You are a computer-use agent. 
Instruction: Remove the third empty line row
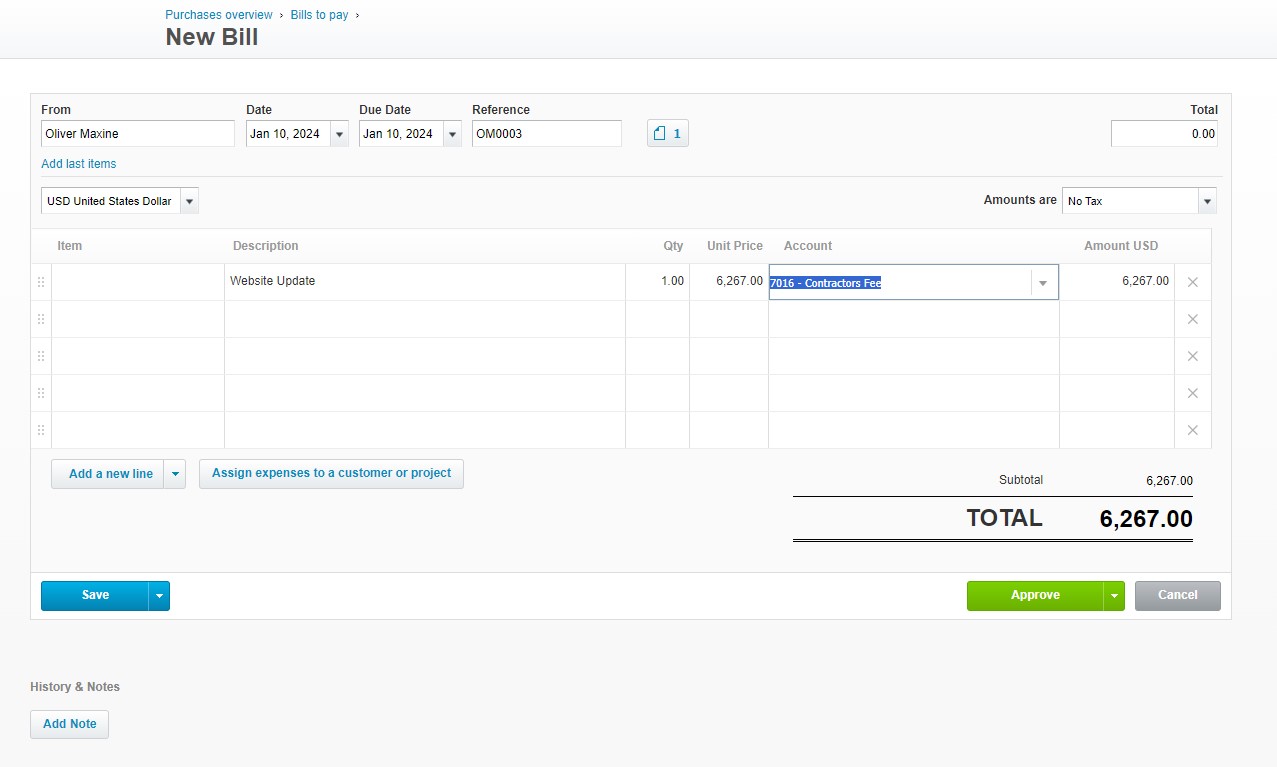pyautogui.click(x=1192, y=356)
